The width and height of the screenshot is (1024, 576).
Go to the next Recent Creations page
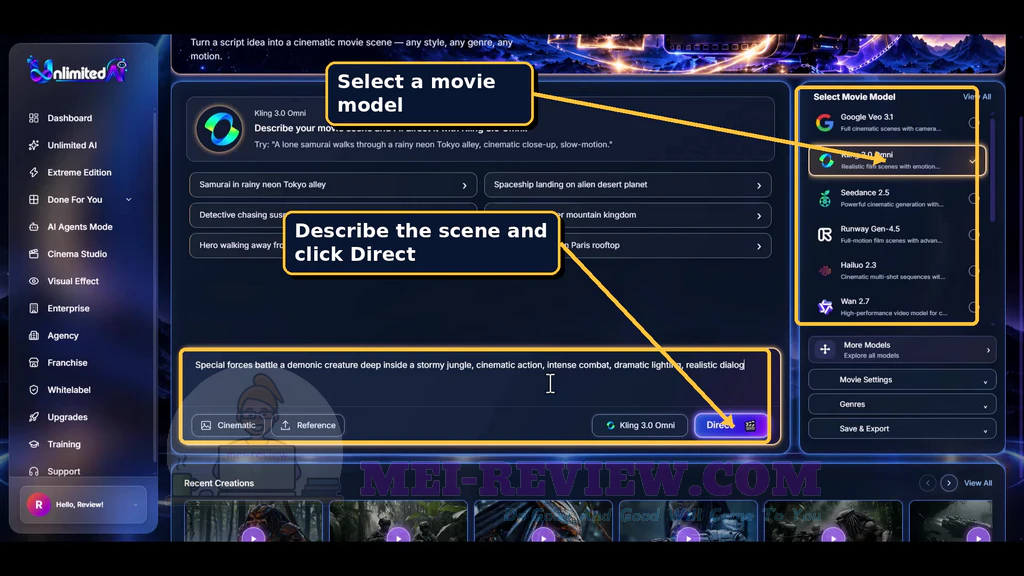(949, 483)
